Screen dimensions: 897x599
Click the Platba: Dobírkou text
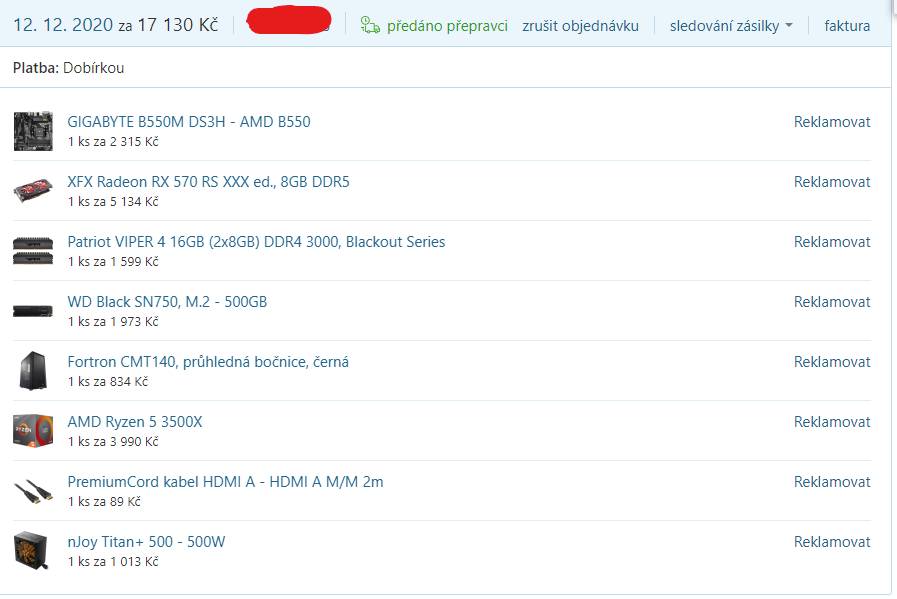(x=69, y=68)
